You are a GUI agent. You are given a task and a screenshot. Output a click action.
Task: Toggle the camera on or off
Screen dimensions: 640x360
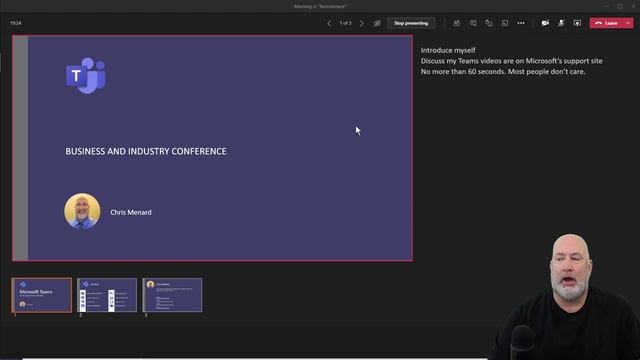click(545, 23)
